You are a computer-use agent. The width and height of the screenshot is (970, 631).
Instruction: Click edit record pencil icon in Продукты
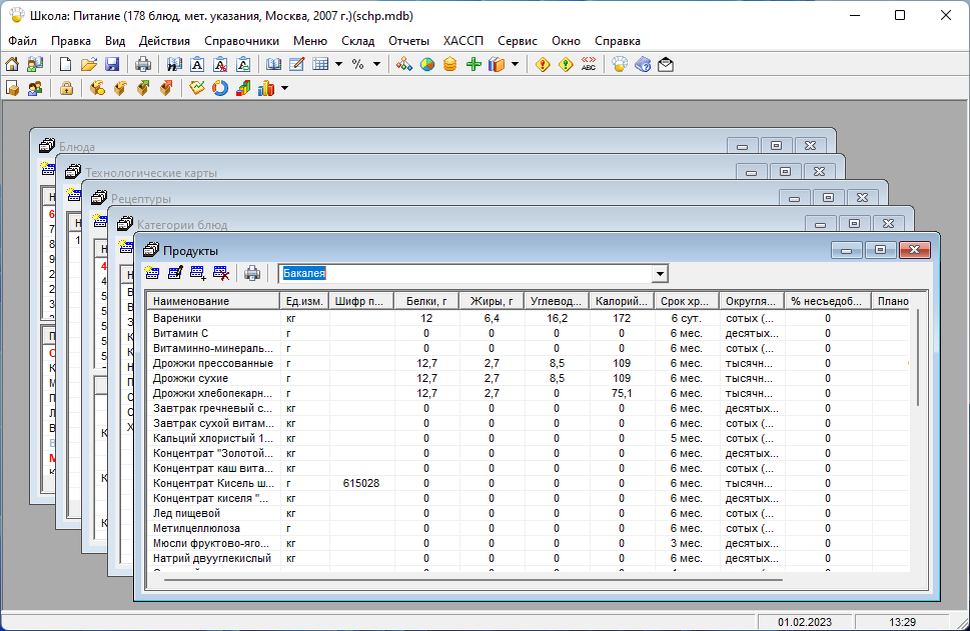[175, 273]
